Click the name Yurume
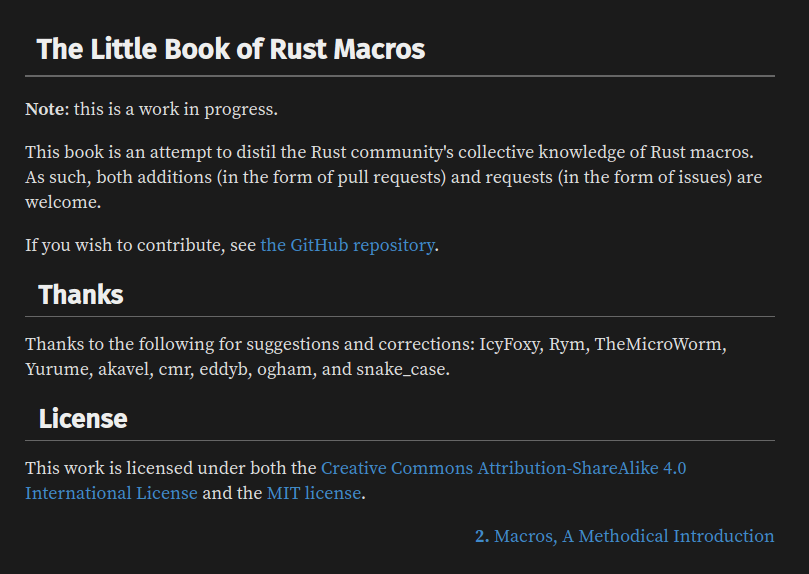Viewport: 809px width, 574px height. 57,369
